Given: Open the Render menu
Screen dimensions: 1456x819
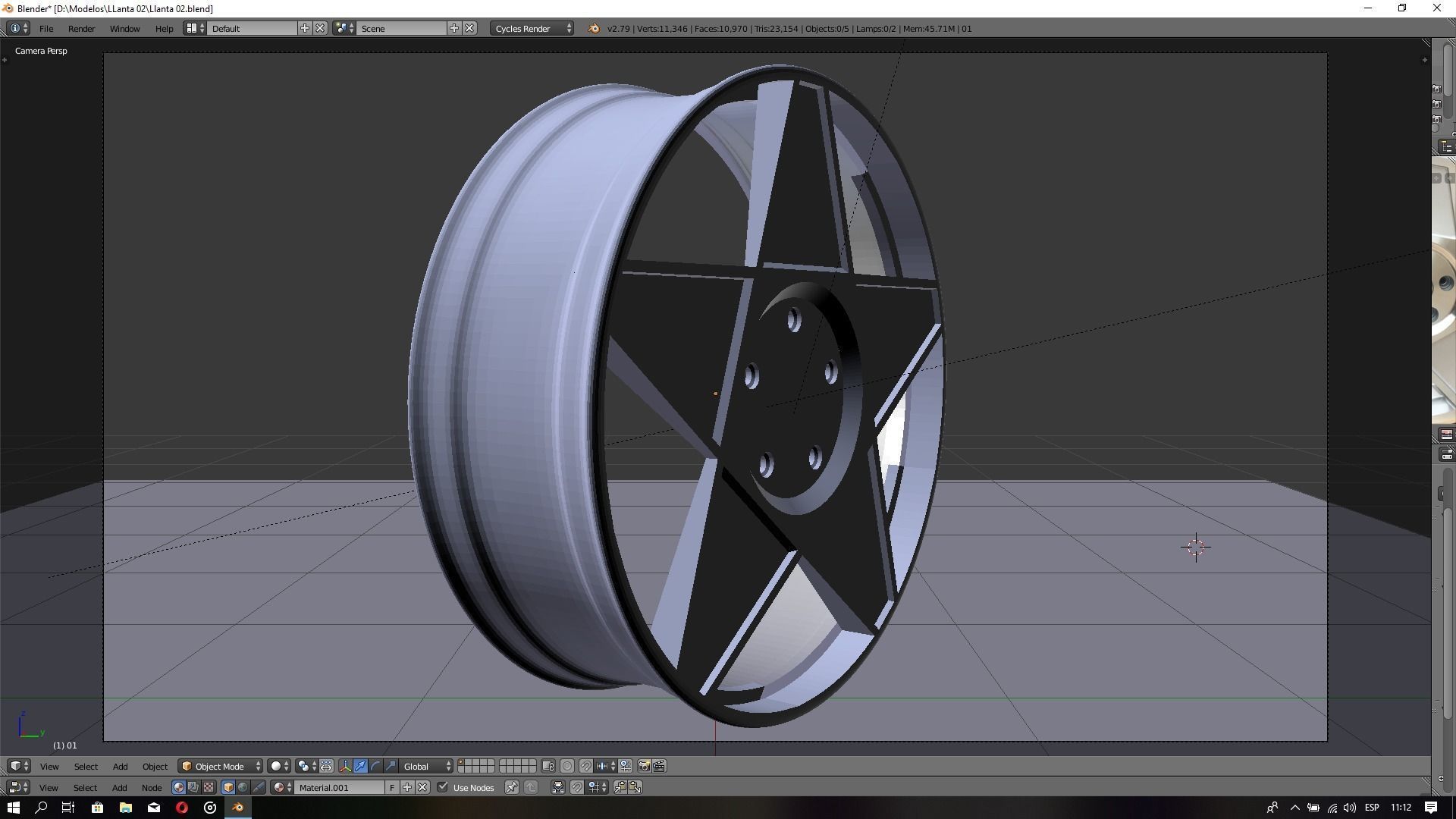Looking at the screenshot, I should click(x=81, y=28).
